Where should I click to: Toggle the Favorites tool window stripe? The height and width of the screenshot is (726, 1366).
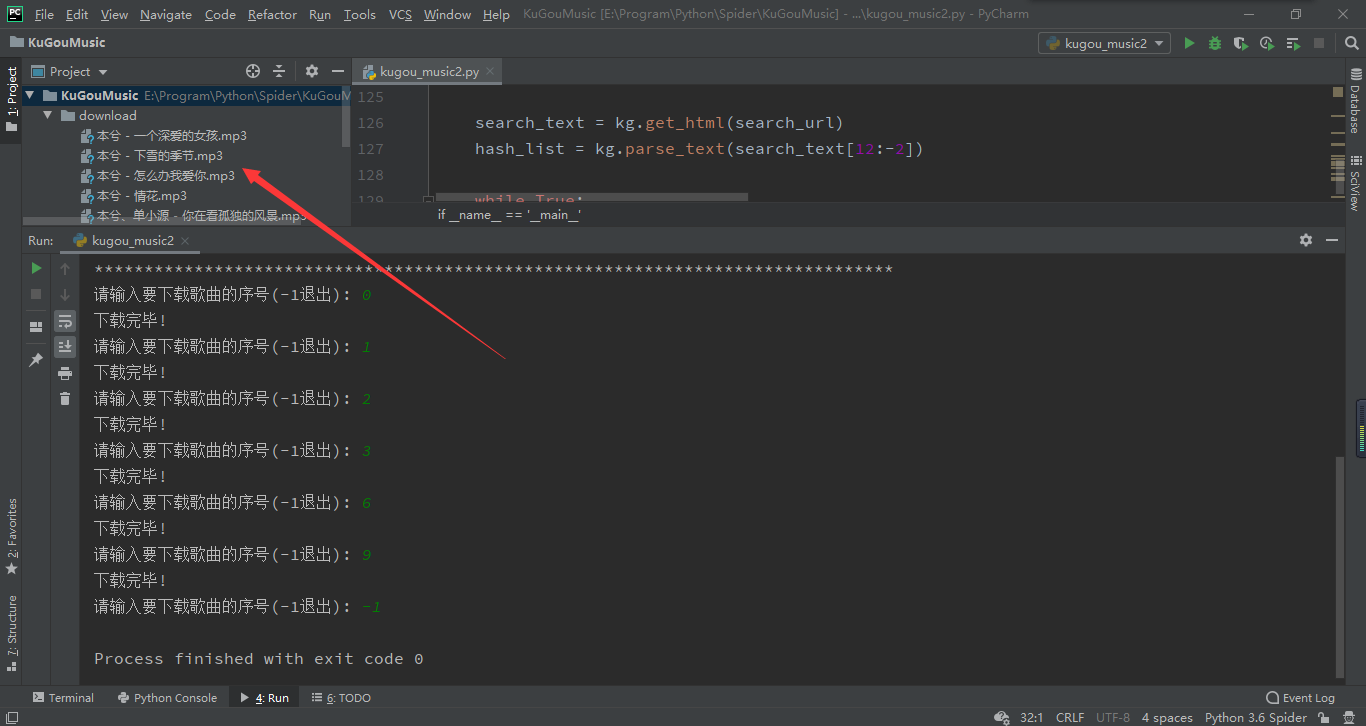12,536
